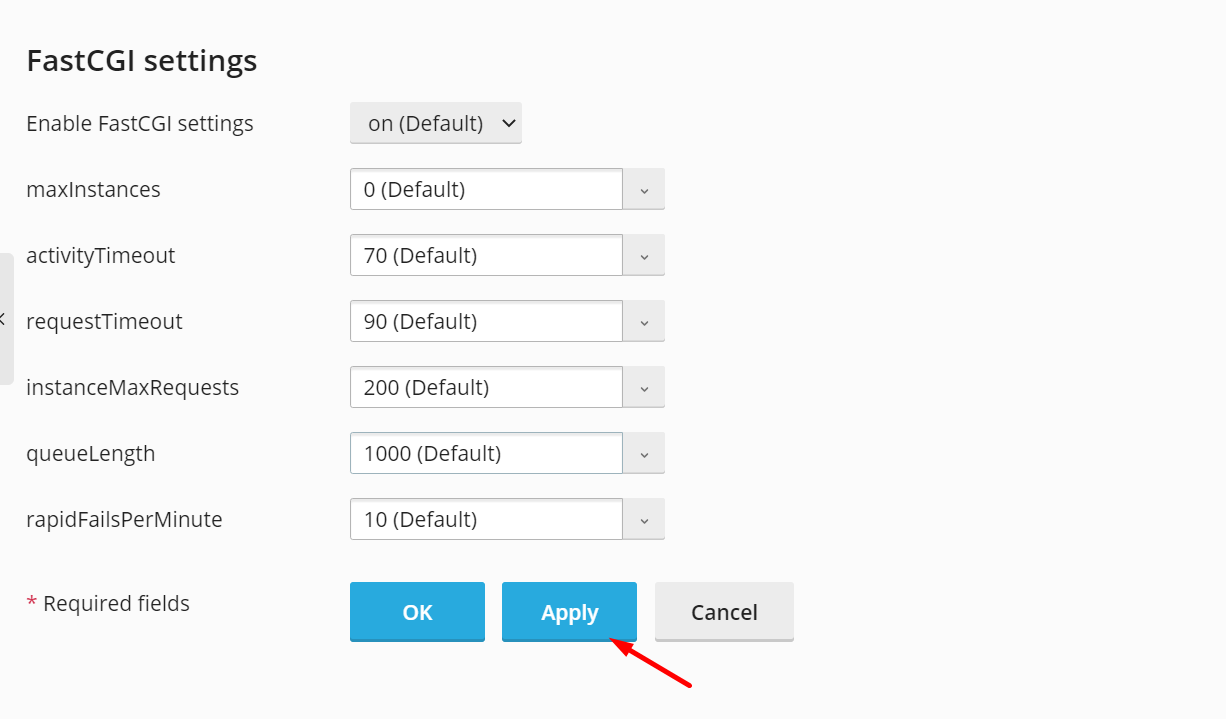Focus the instanceMaxRequests text field
The image size is (1226, 719).
(486, 387)
